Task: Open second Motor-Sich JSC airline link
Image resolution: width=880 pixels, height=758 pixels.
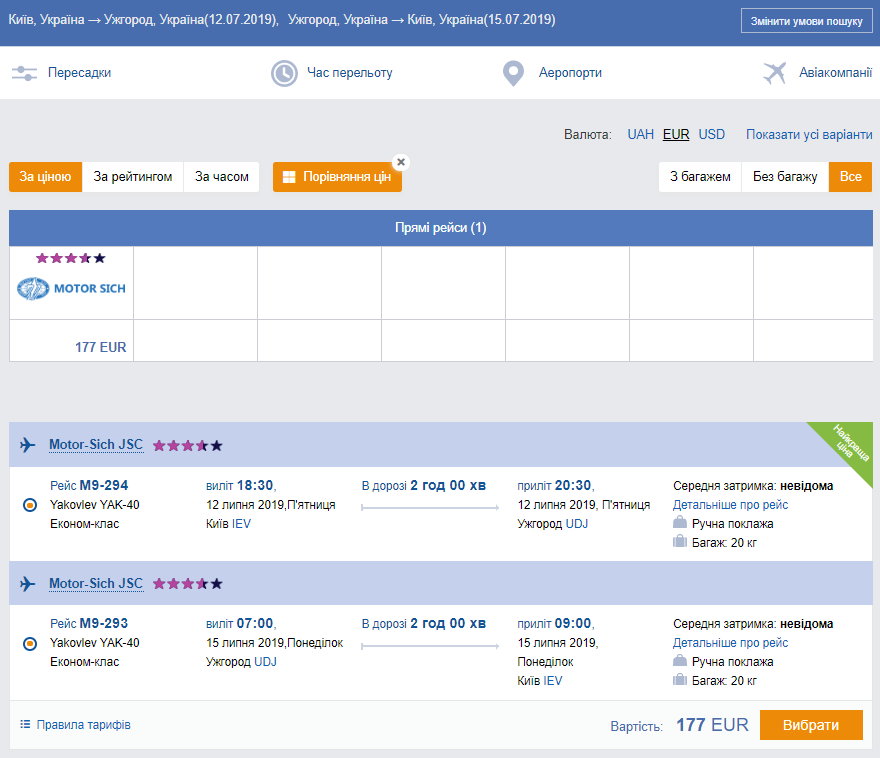Action: pos(96,584)
